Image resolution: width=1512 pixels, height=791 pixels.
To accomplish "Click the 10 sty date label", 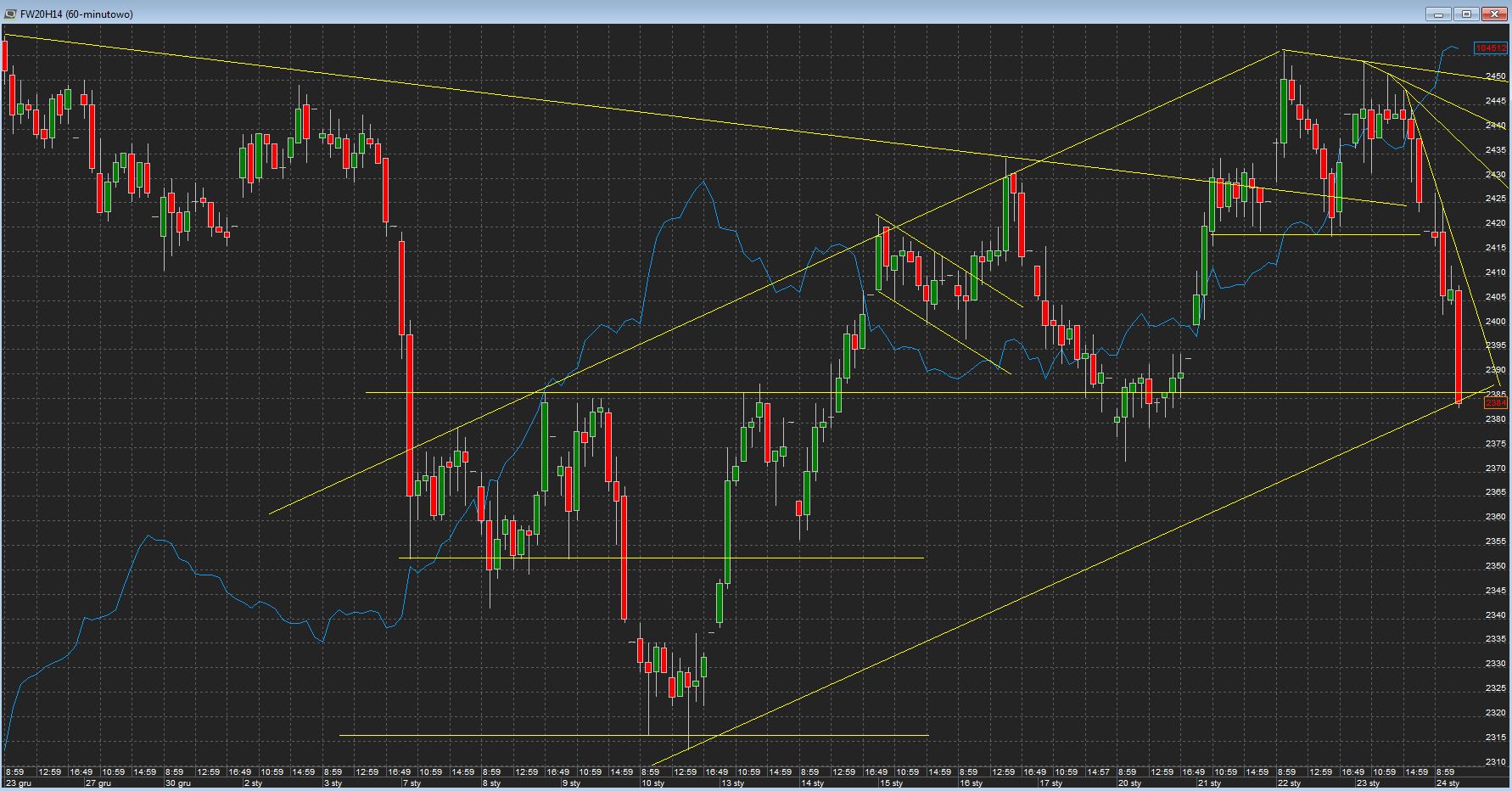I will 653,783.
